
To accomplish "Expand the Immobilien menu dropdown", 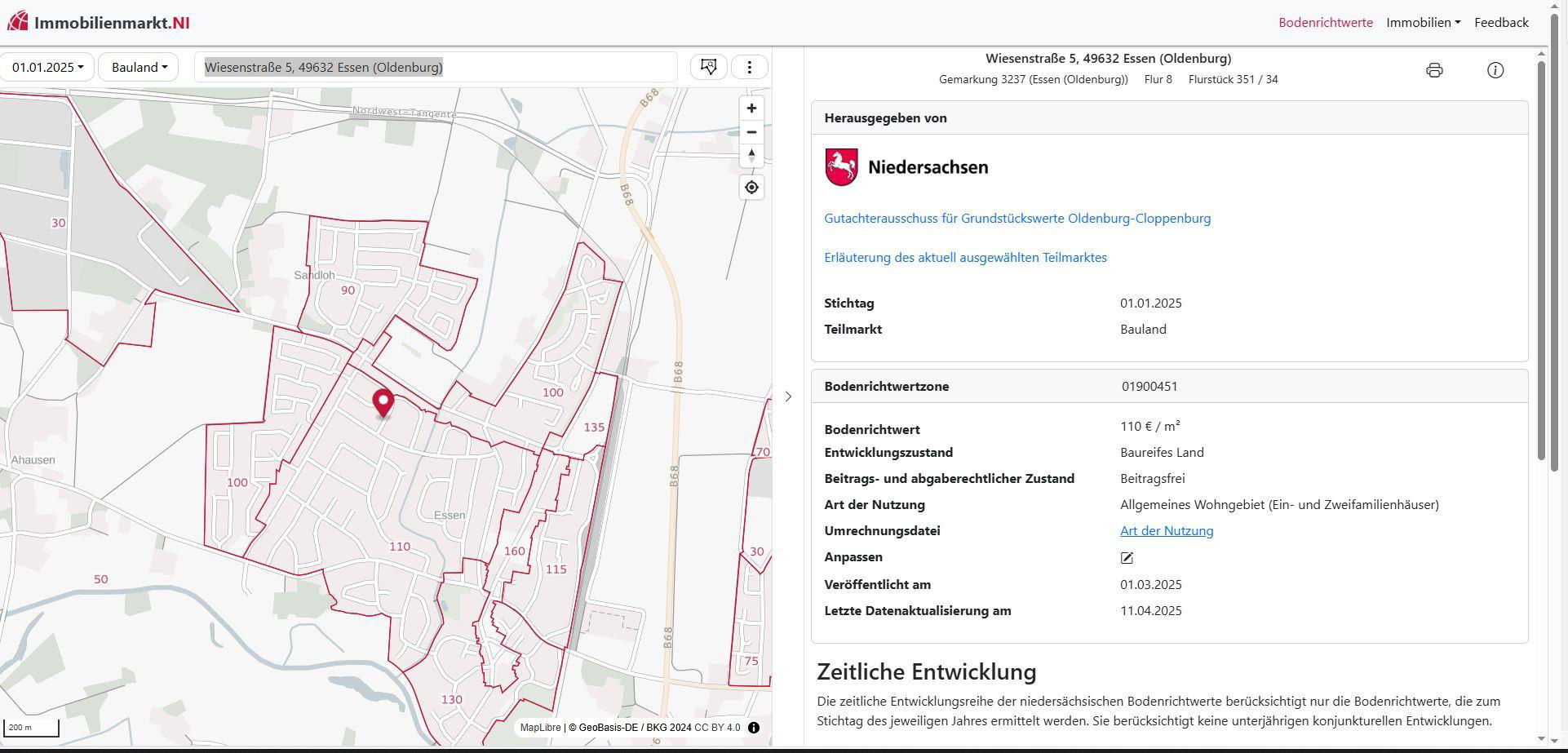I will pyautogui.click(x=1423, y=23).
